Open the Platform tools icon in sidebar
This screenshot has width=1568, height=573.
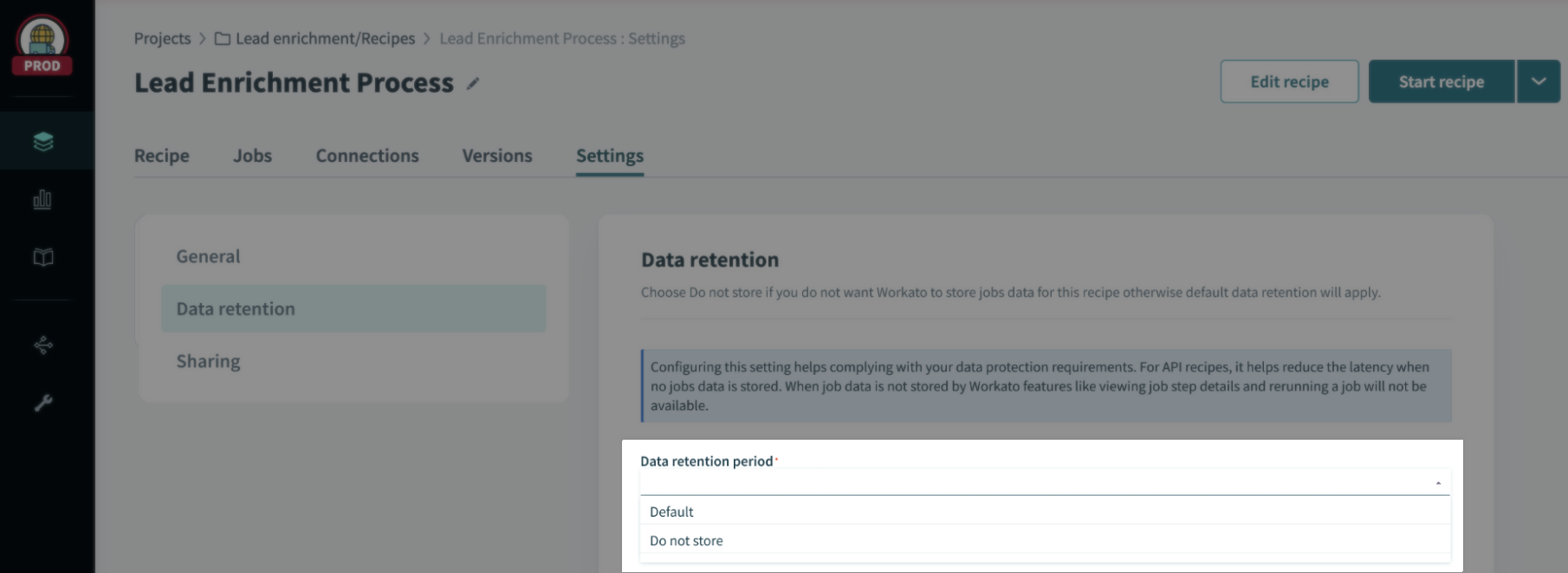click(x=42, y=345)
